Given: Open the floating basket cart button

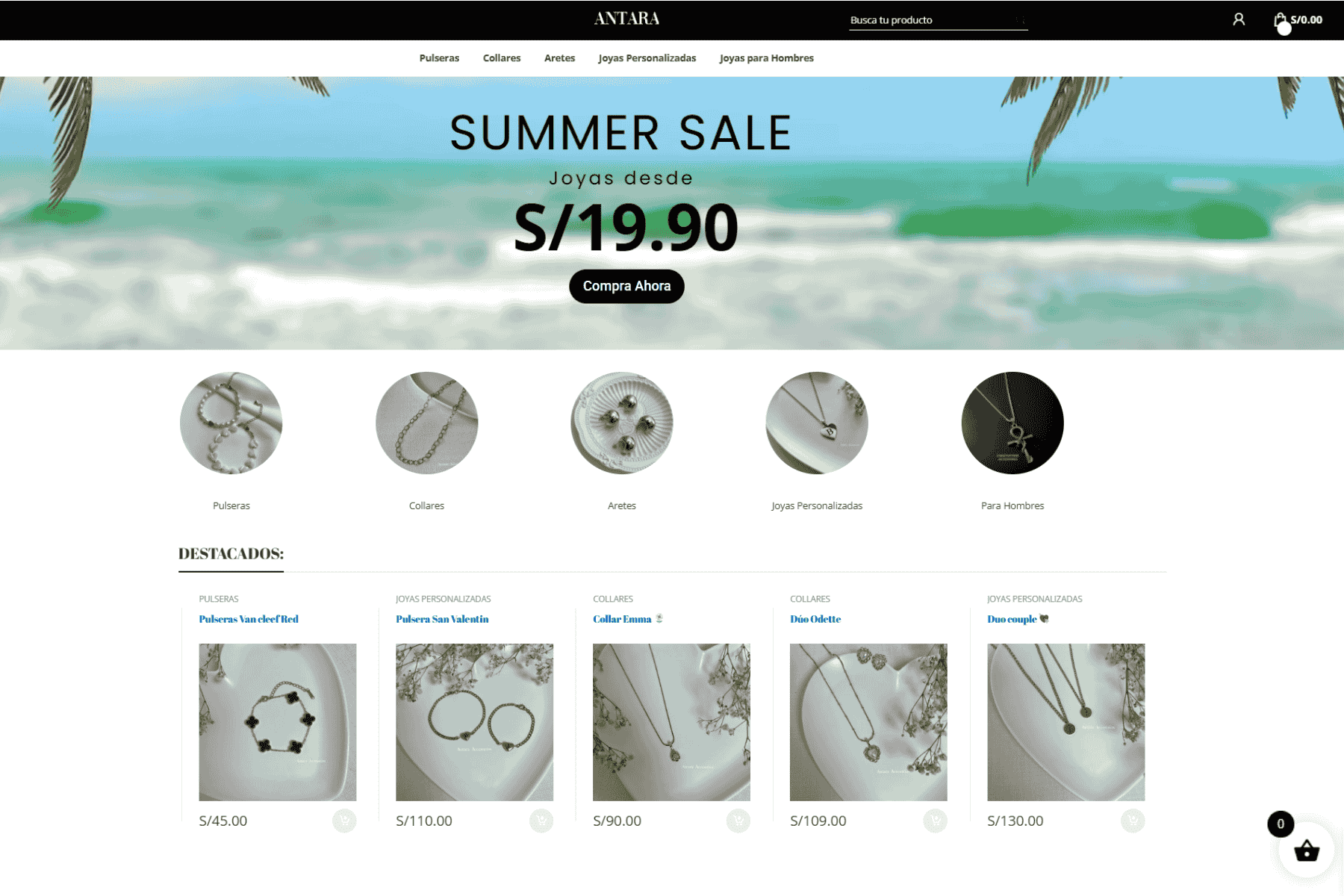Looking at the screenshot, I should [1306, 850].
